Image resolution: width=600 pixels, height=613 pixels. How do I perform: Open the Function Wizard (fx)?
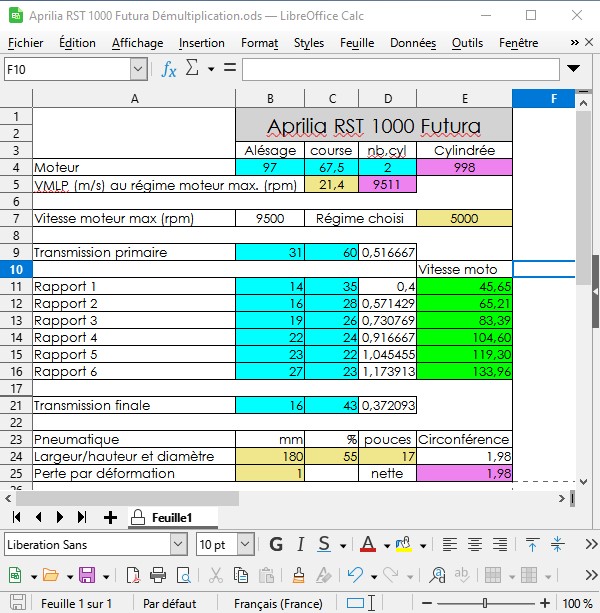[168, 69]
